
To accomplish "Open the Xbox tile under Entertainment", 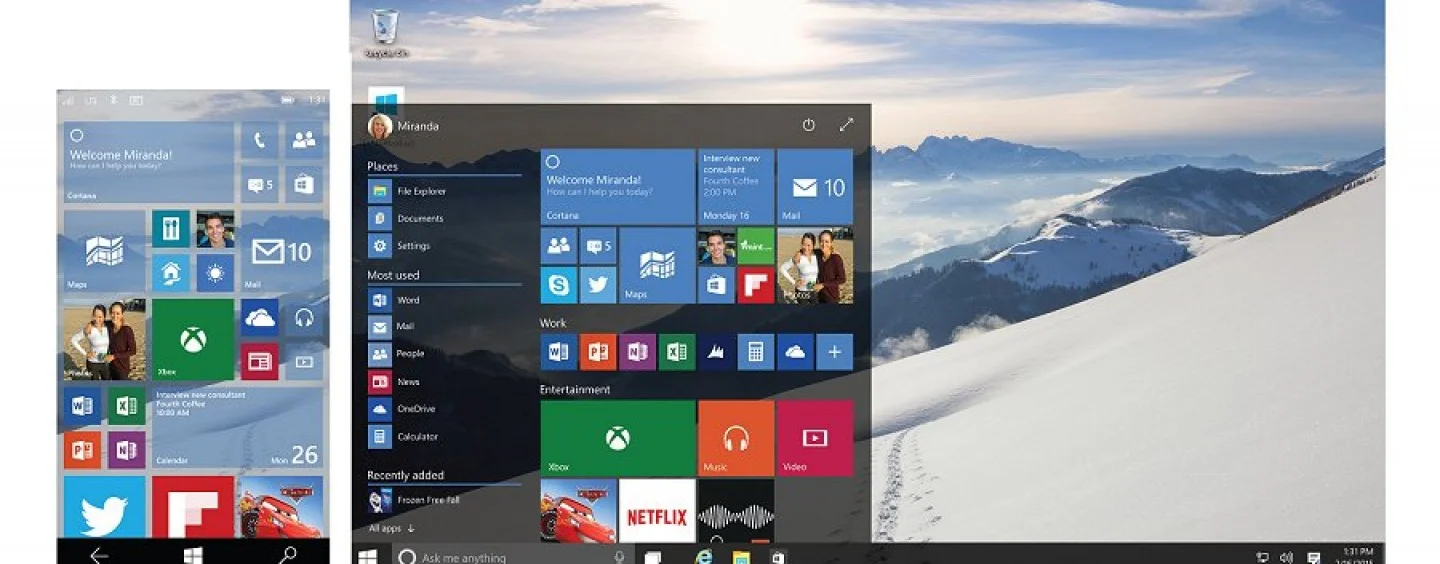I will click(617, 438).
